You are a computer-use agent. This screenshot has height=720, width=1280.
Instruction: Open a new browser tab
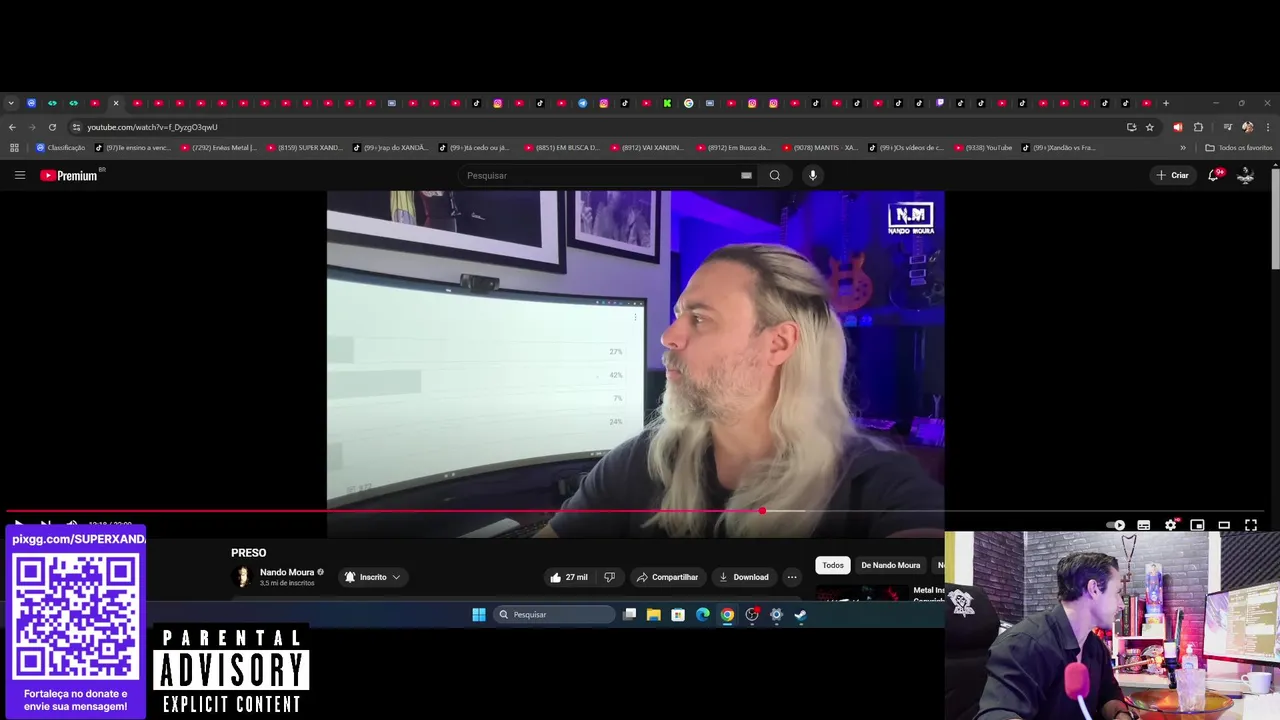1165,103
